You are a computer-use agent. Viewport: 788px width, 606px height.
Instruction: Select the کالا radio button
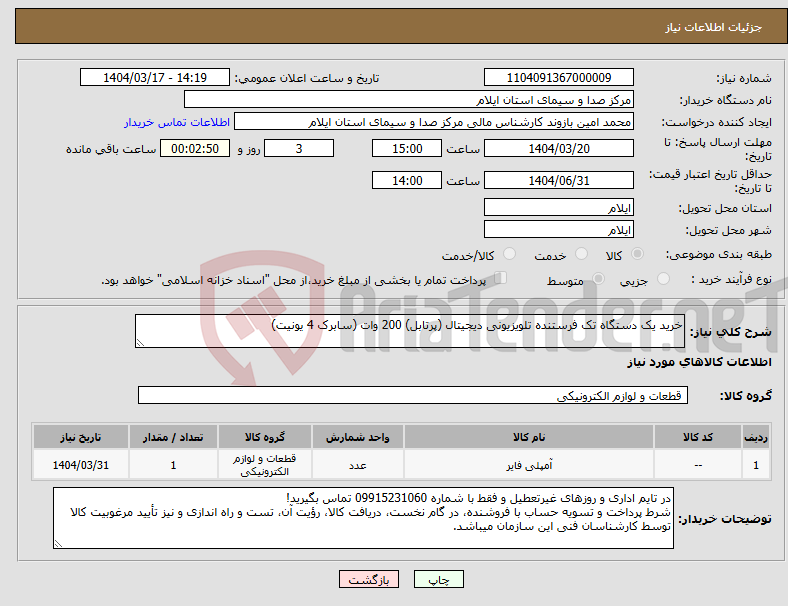click(637, 254)
